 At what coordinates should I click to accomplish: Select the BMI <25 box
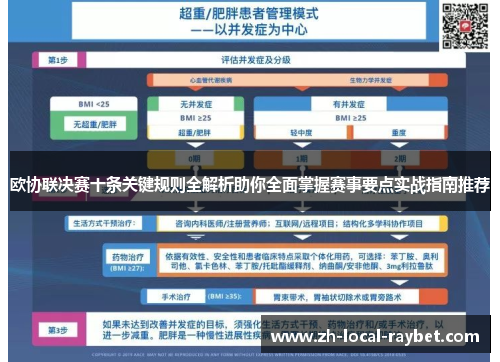(x=94, y=104)
